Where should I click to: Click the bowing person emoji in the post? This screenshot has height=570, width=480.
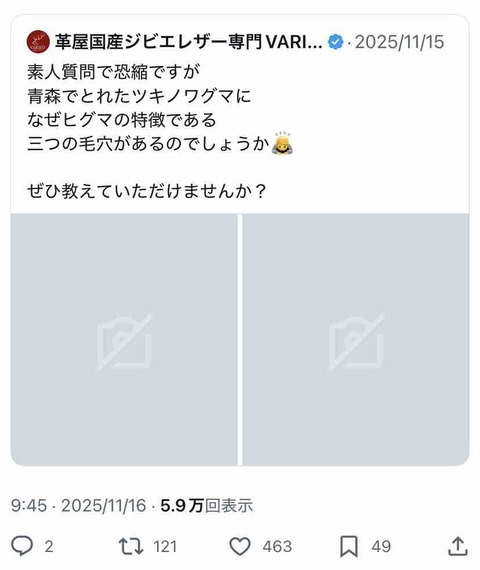click(x=283, y=143)
